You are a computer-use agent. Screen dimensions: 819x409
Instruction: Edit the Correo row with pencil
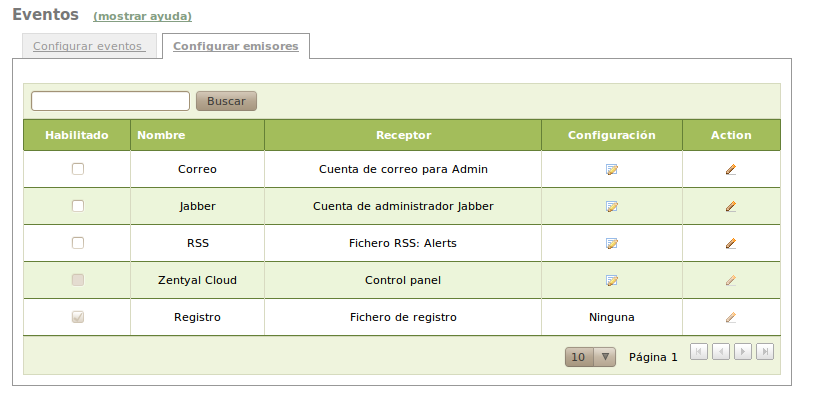[731, 170]
